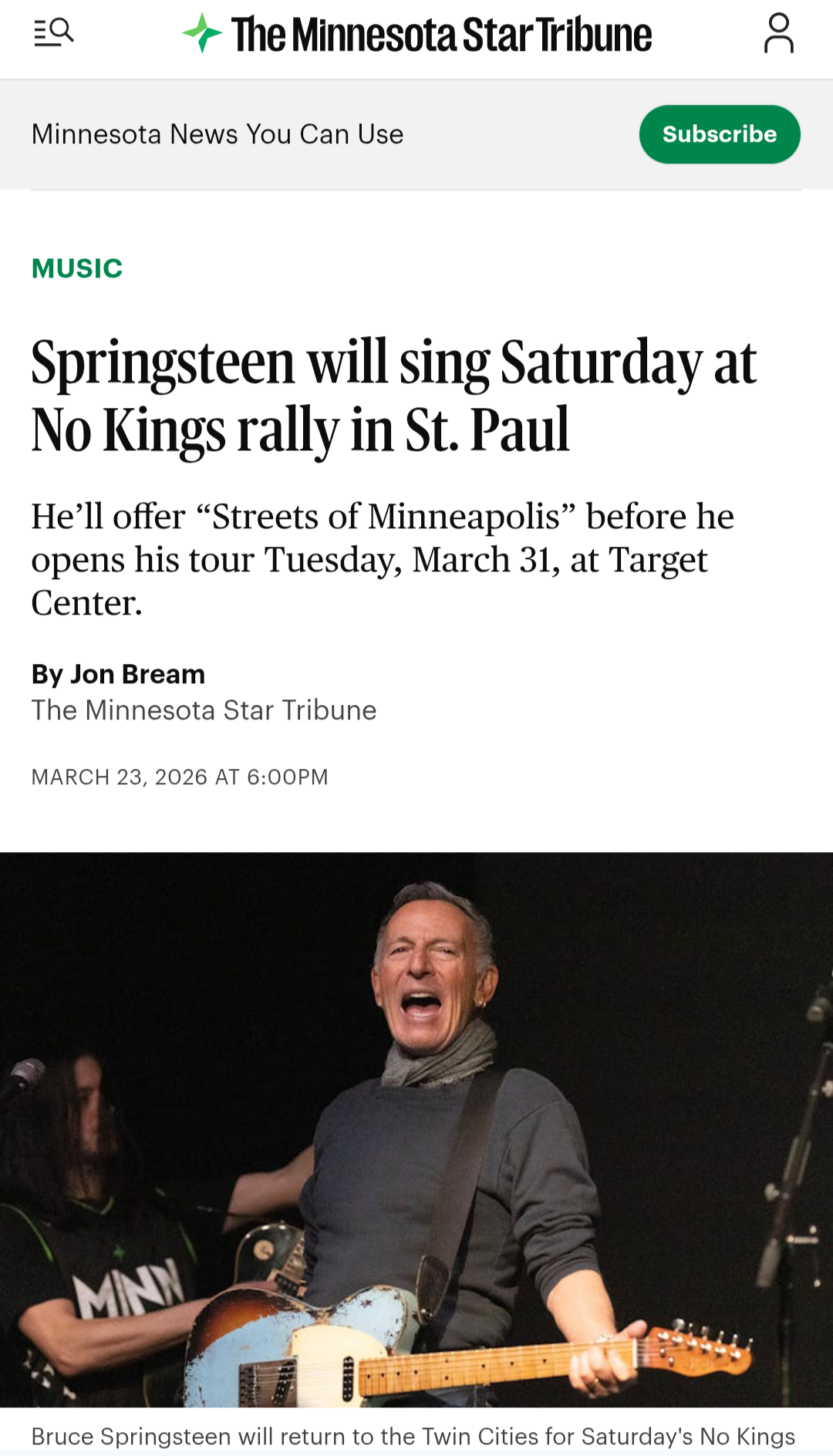833x1456 pixels.
Task: Open the Minnesota News You Can Use link
Action: point(218,134)
